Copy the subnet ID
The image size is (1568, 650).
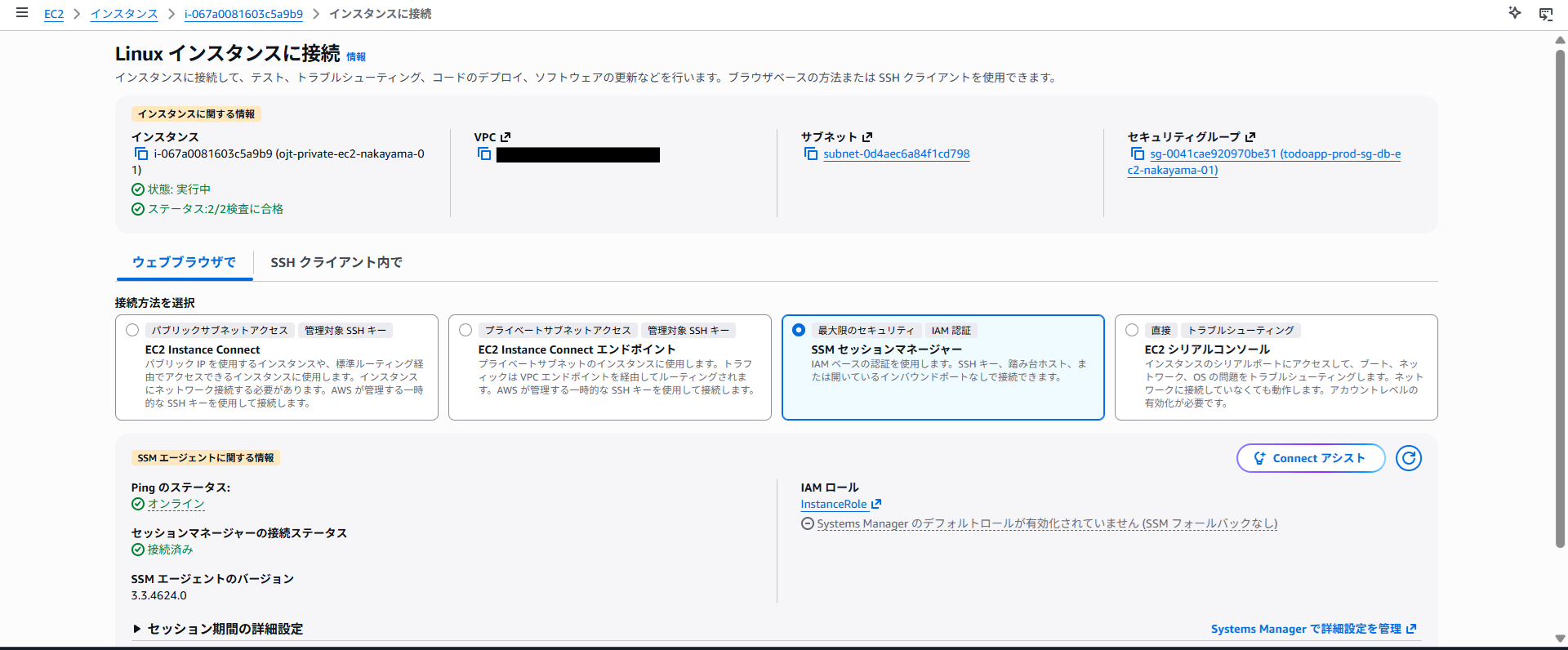tap(811, 154)
